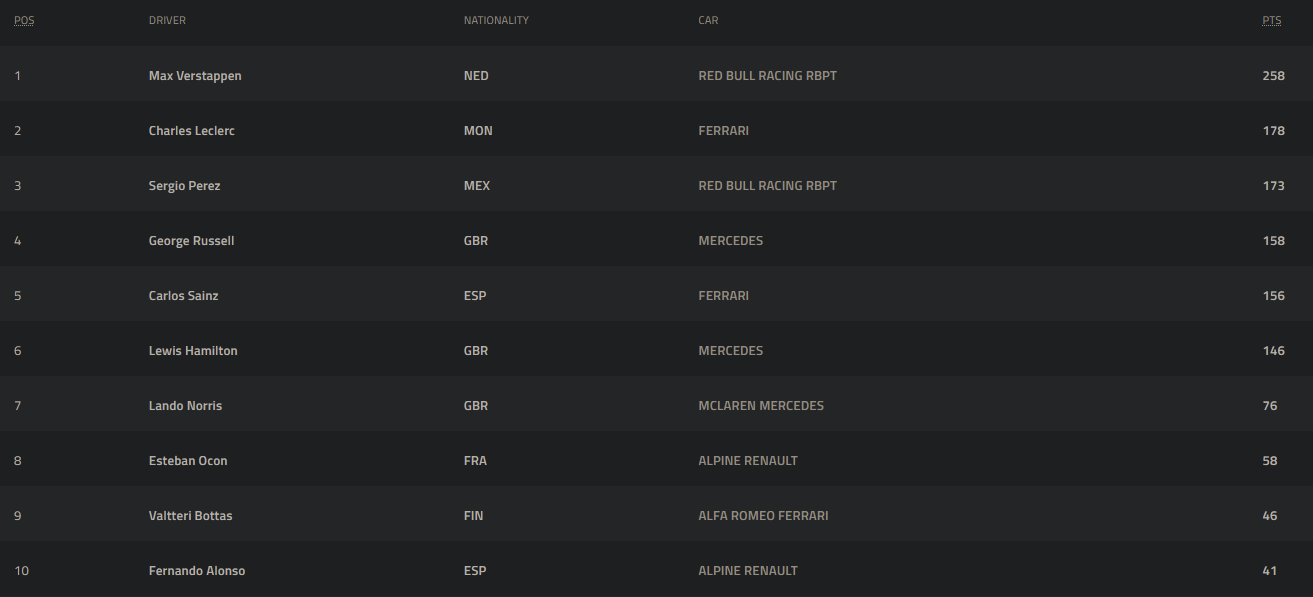The width and height of the screenshot is (1313, 597).
Task: Click Hamilton's MERCEDES car entry
Action: (731, 351)
